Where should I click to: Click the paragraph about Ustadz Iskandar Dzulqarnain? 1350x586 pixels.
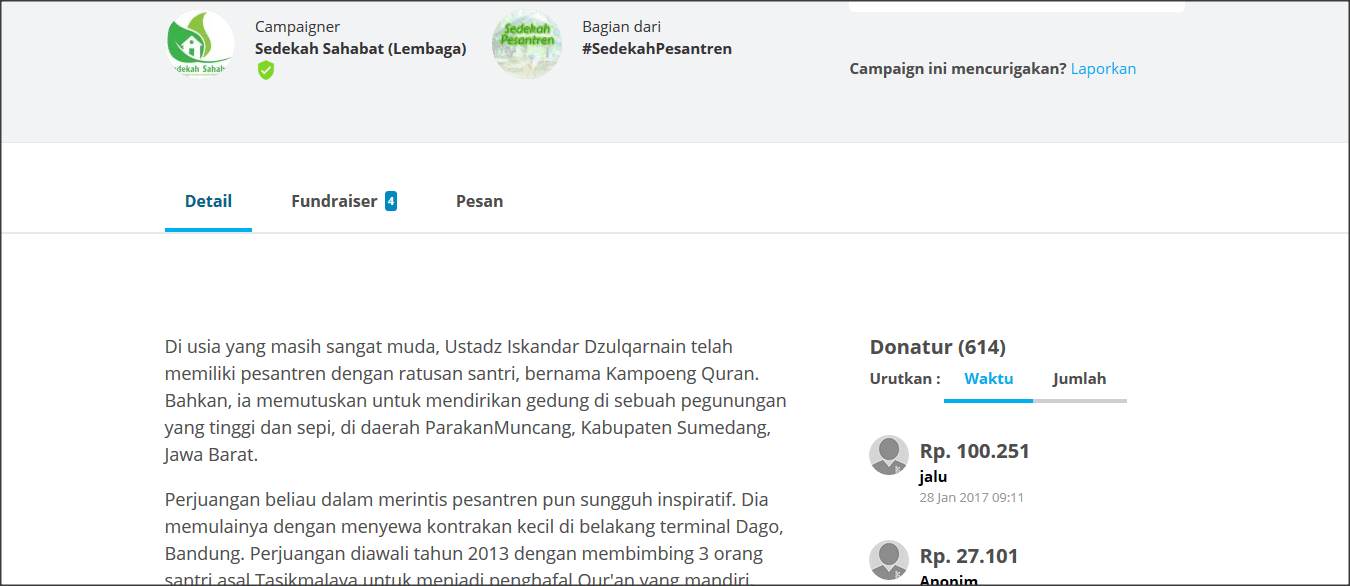click(475, 401)
